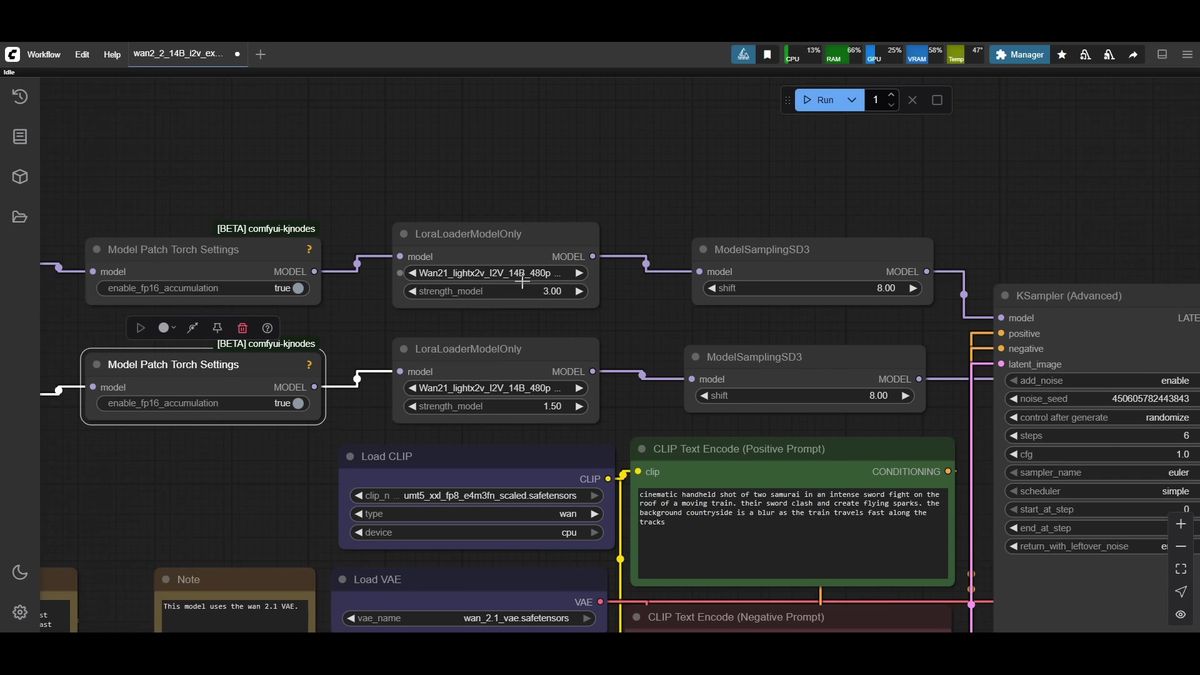The width and height of the screenshot is (1200, 675).
Task: Open the Edit menu
Action: tap(82, 55)
